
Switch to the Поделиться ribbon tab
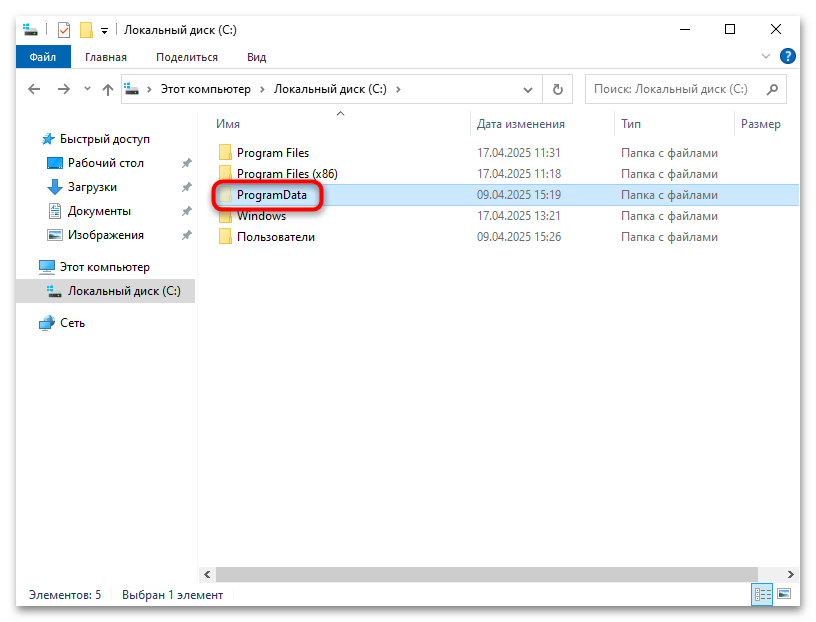click(187, 57)
